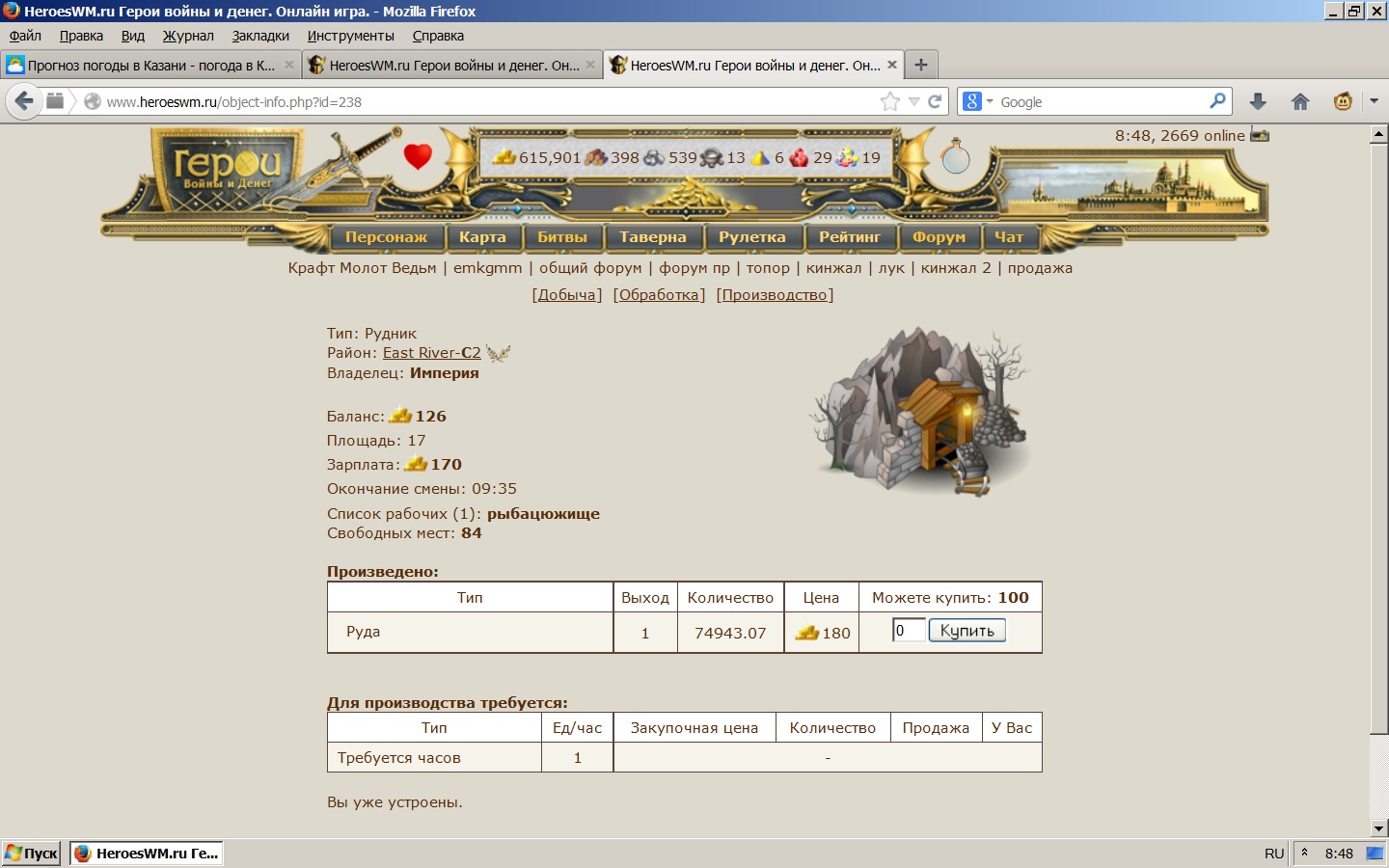Viewport: 1389px width, 868px height.
Task: Click the mercury resource icon
Action: click(x=712, y=157)
